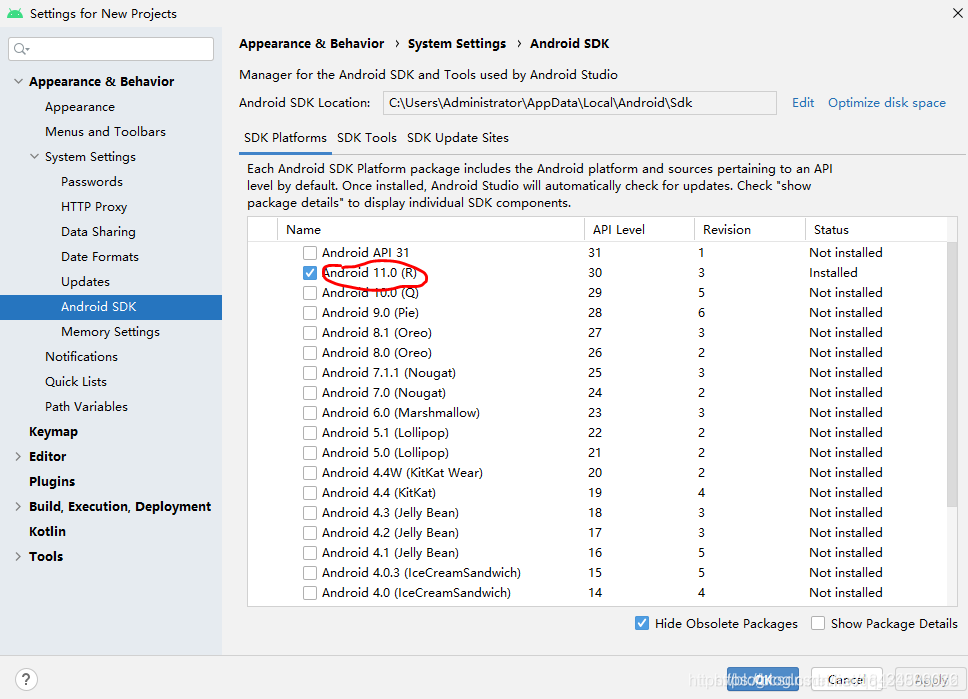Click the Android Studio logo in title bar
The height and width of the screenshot is (699, 968).
(x=15, y=13)
